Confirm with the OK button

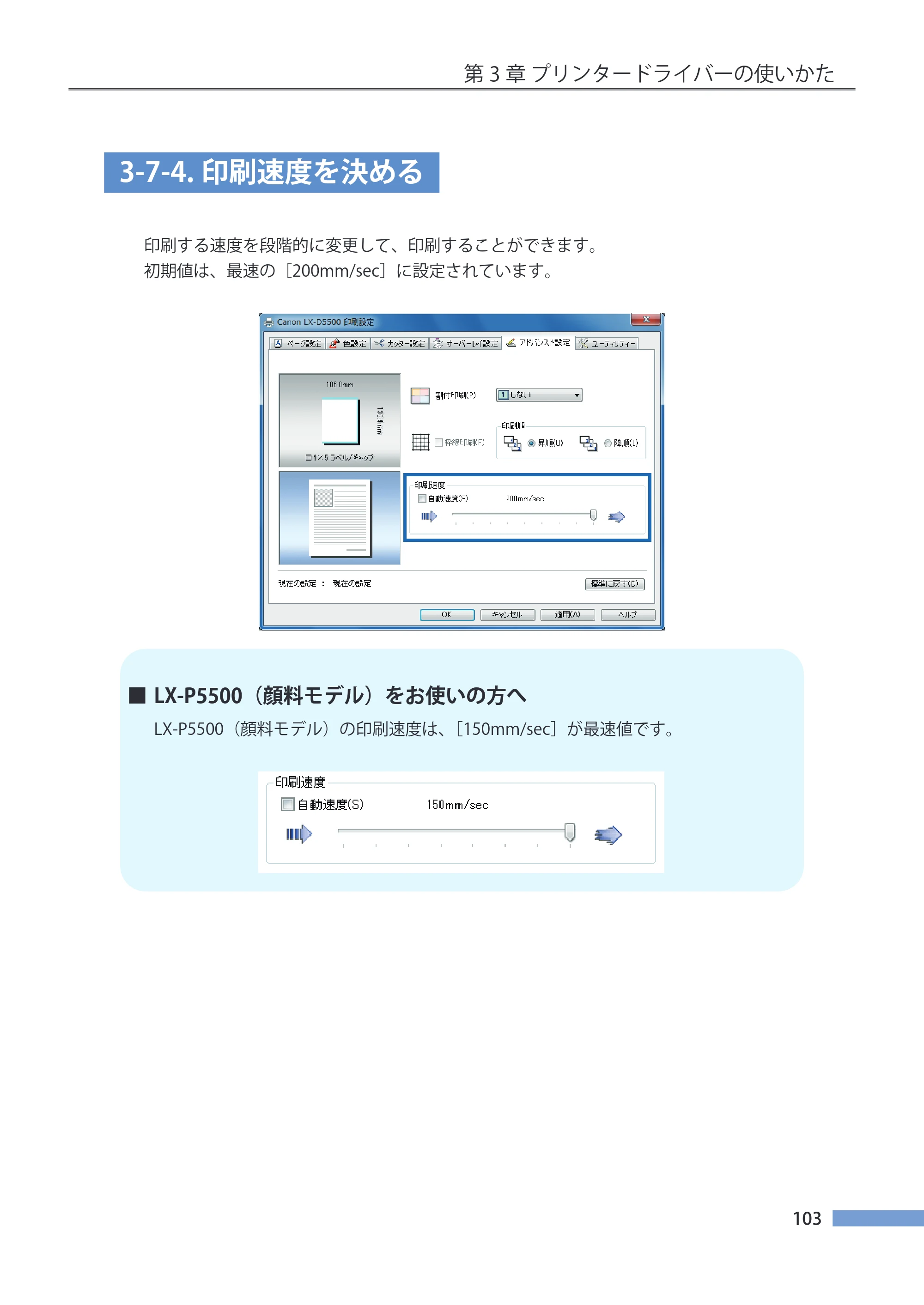click(447, 614)
